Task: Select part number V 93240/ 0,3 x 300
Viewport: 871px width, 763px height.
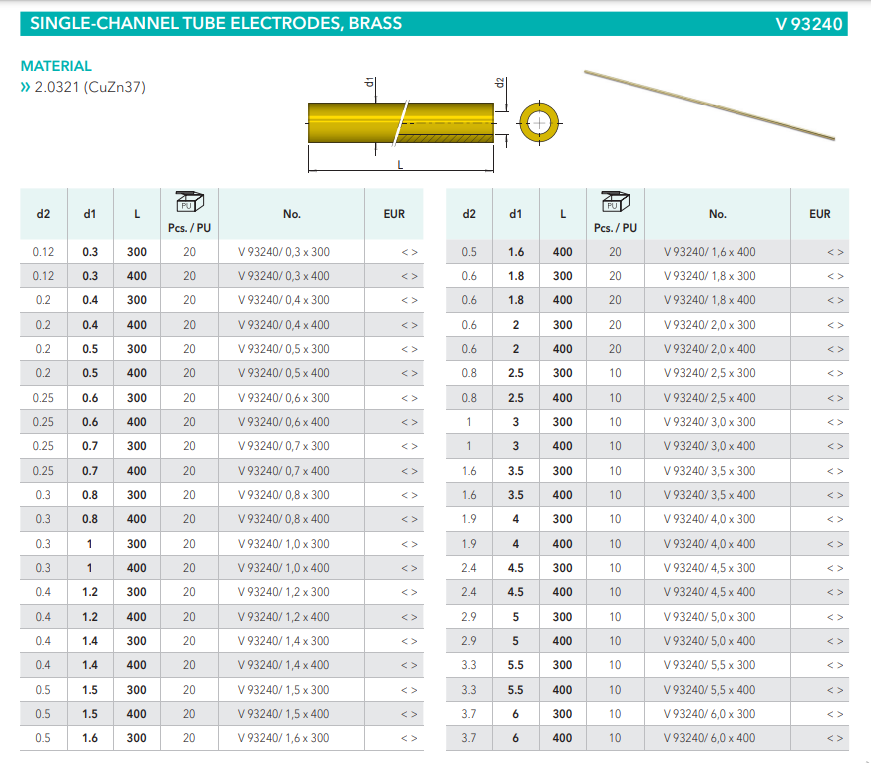Action: [283, 252]
